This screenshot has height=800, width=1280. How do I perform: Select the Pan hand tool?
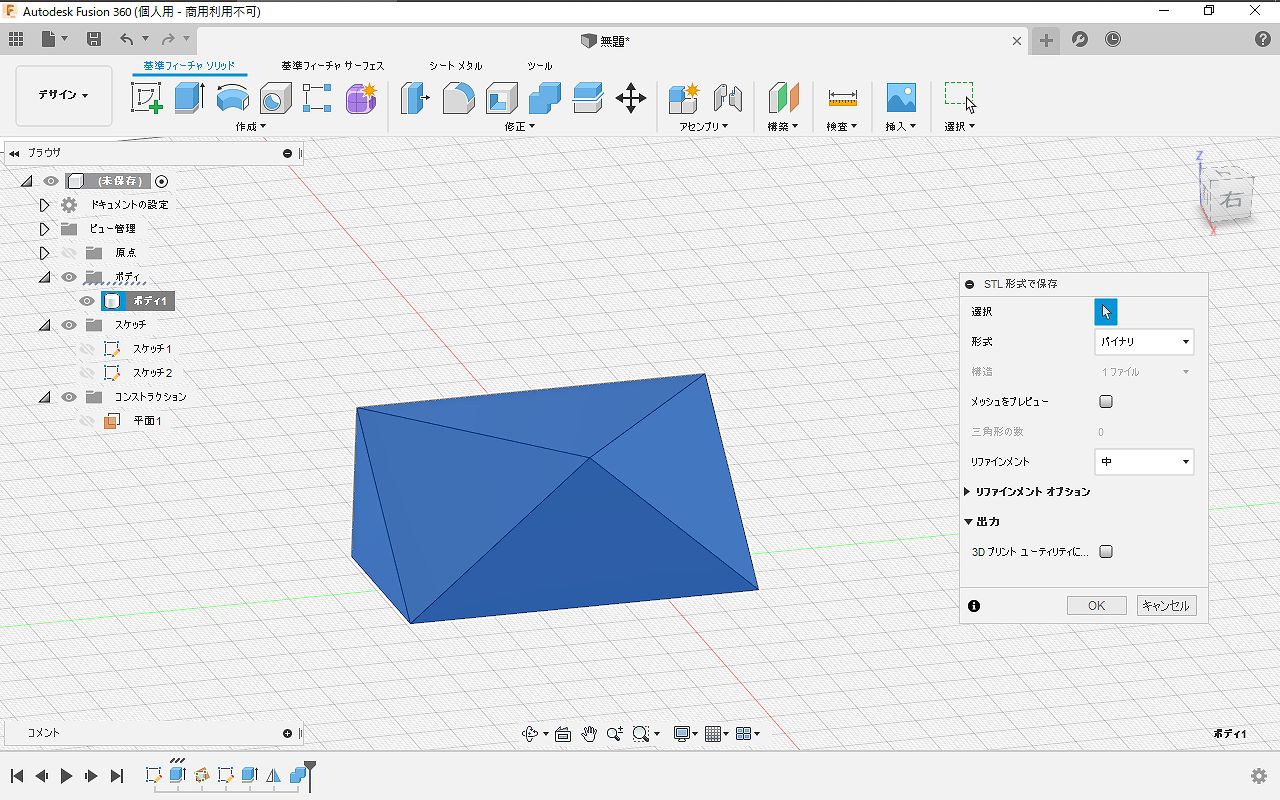[x=589, y=734]
